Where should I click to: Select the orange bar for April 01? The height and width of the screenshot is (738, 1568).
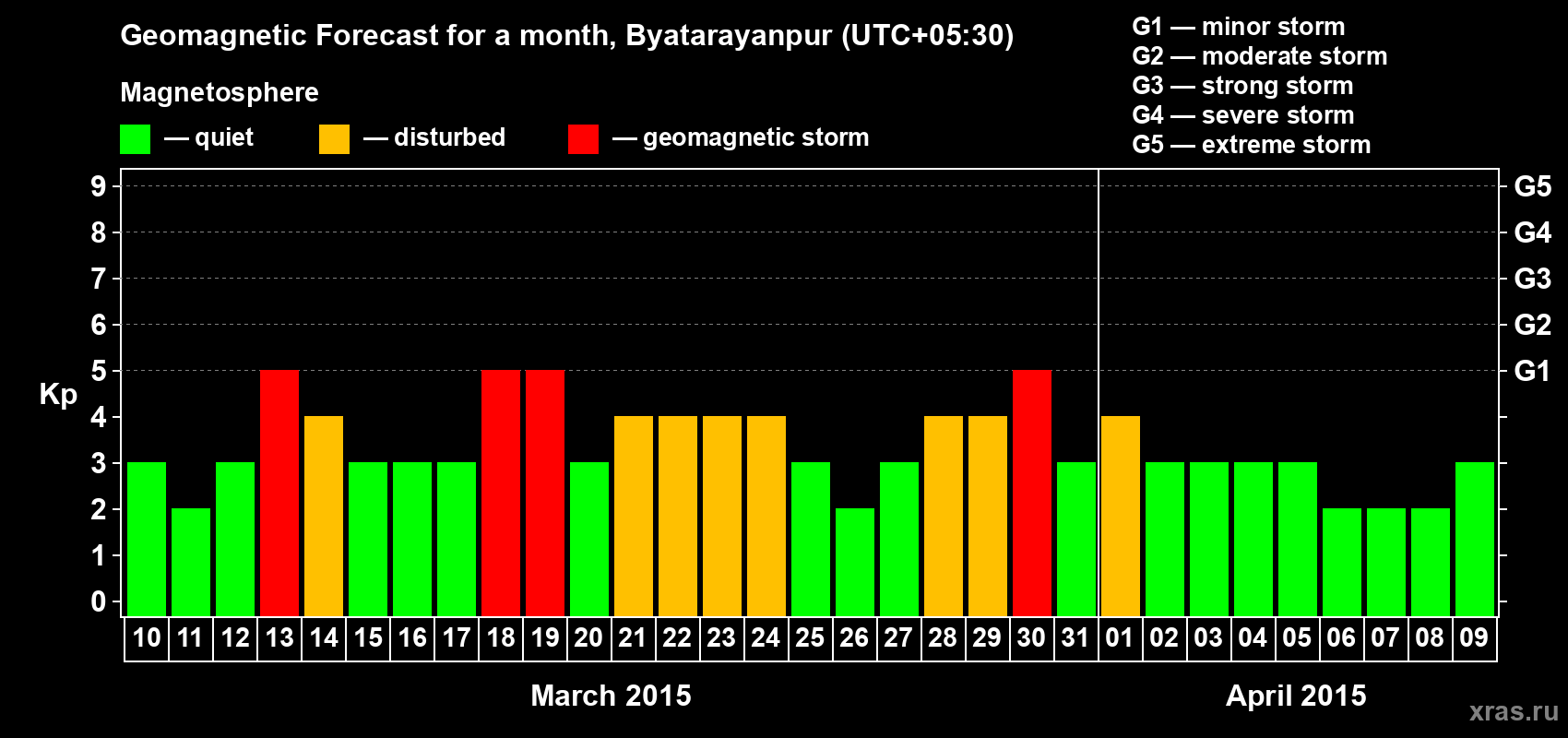[1121, 516]
